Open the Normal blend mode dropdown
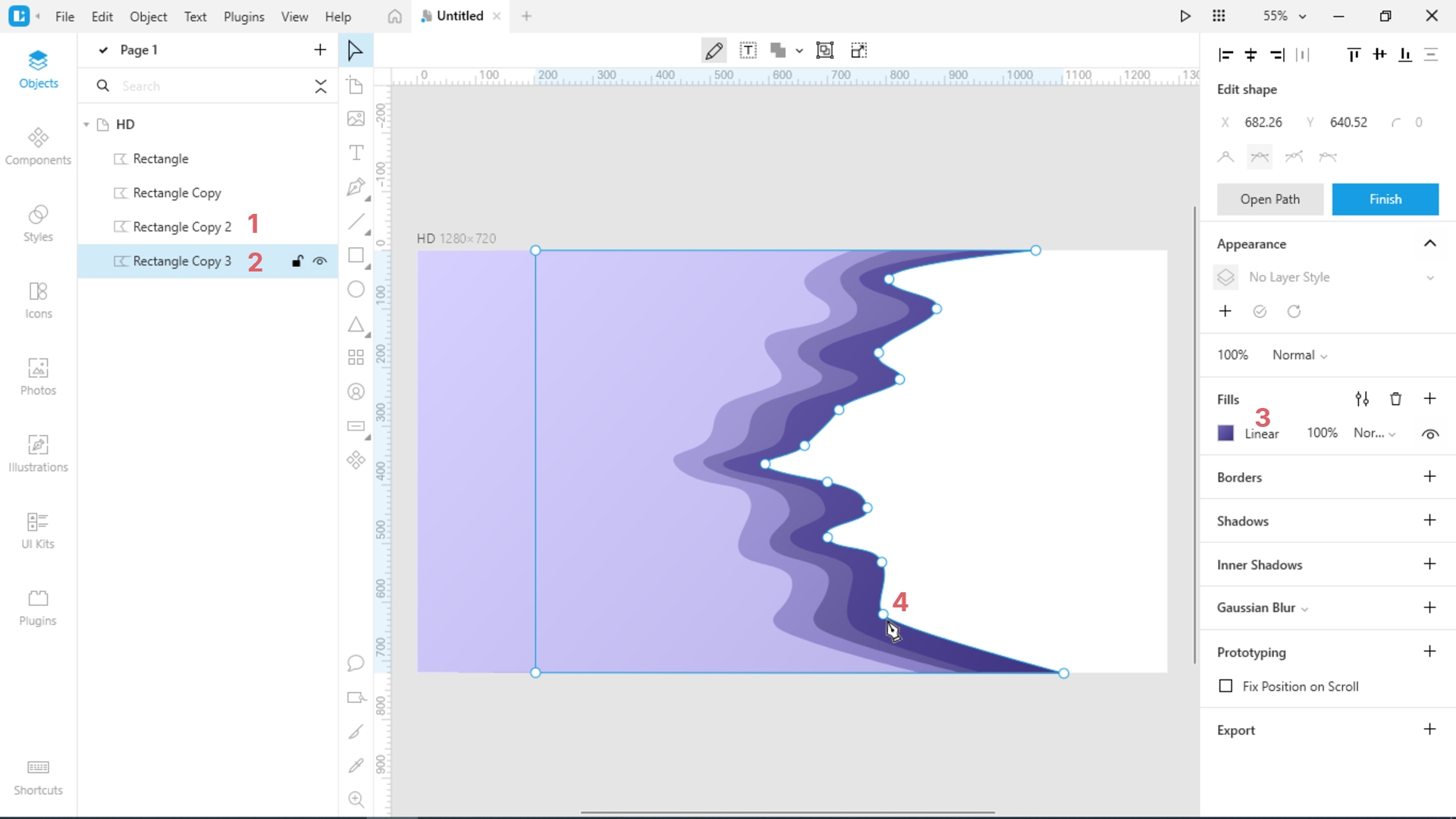 point(1300,355)
